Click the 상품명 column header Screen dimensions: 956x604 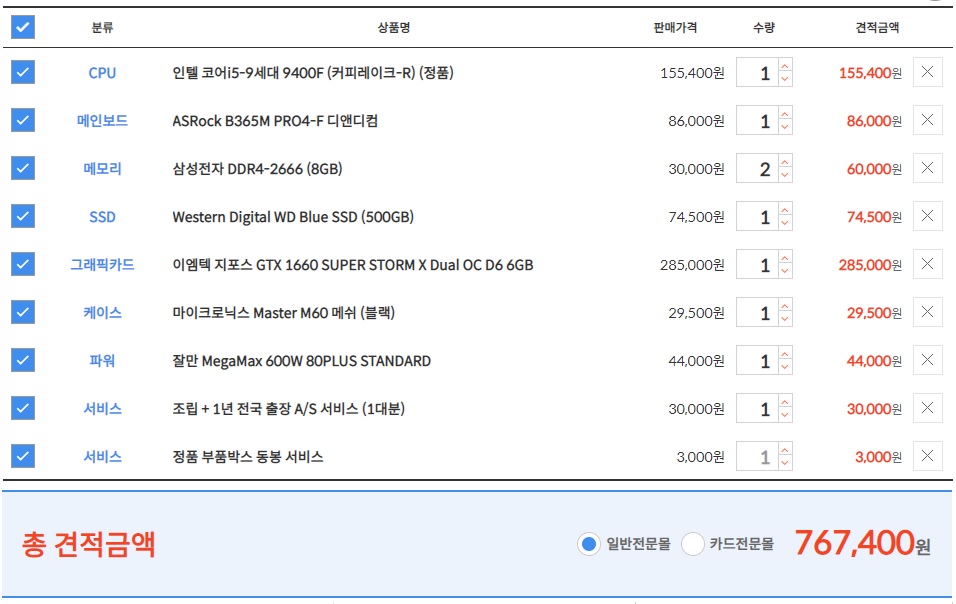coord(393,27)
